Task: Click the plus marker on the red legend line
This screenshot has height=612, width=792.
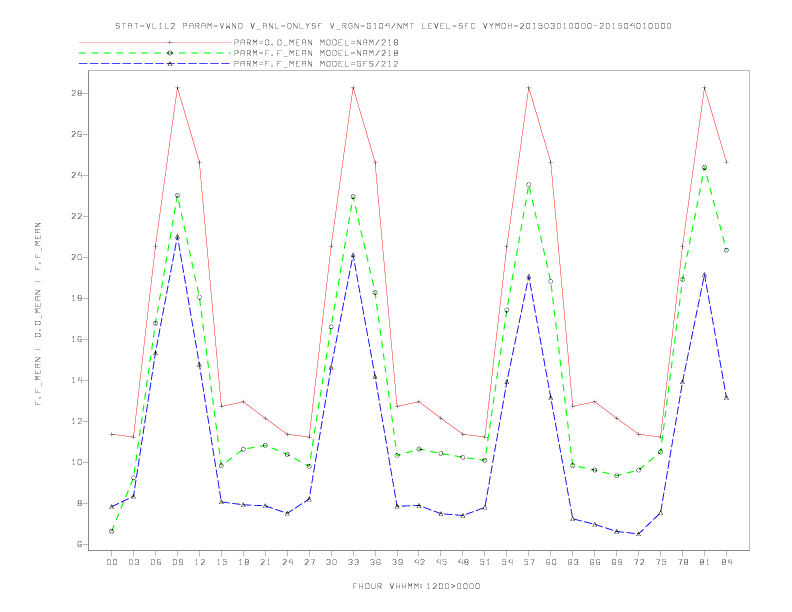Action: pos(170,42)
